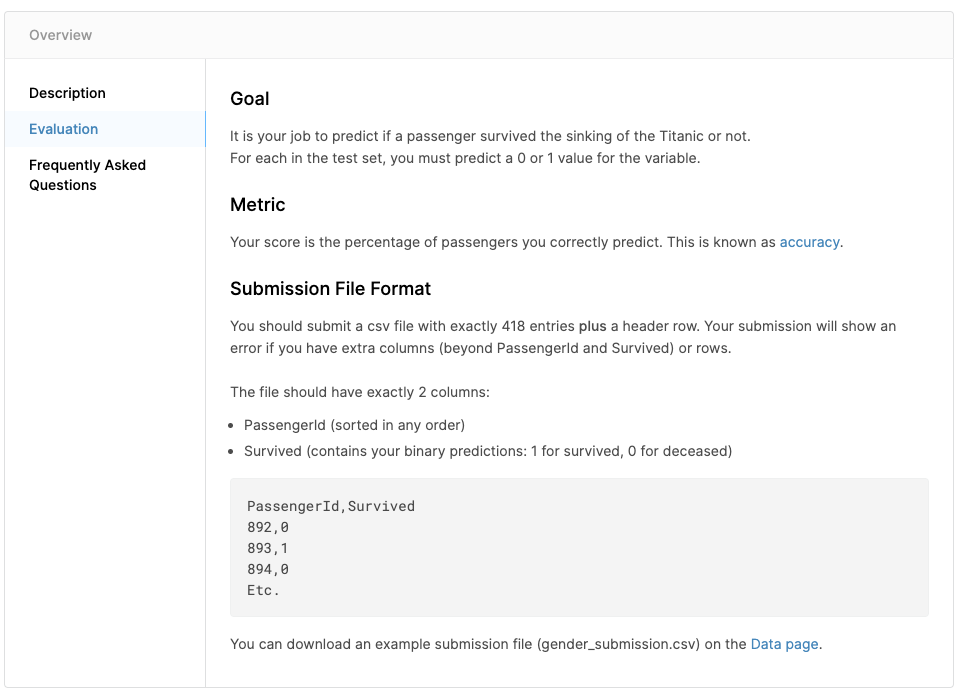The image size is (963, 699).
Task: Select the Evaluation sidebar tab
Action: point(64,129)
